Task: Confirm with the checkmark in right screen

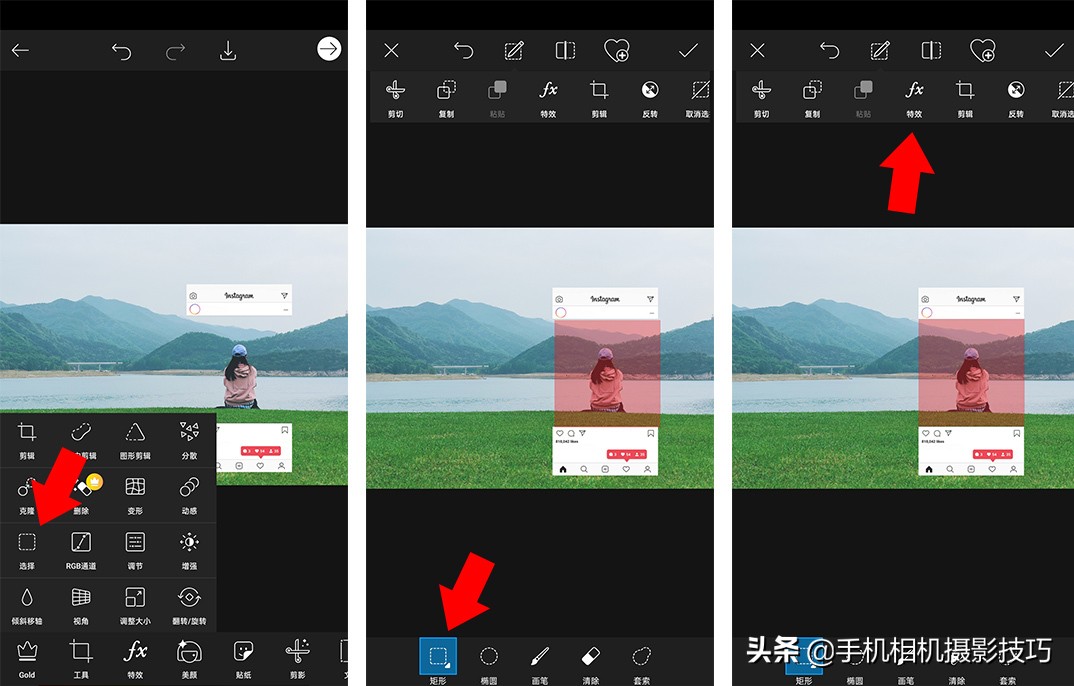Action: tap(1053, 50)
